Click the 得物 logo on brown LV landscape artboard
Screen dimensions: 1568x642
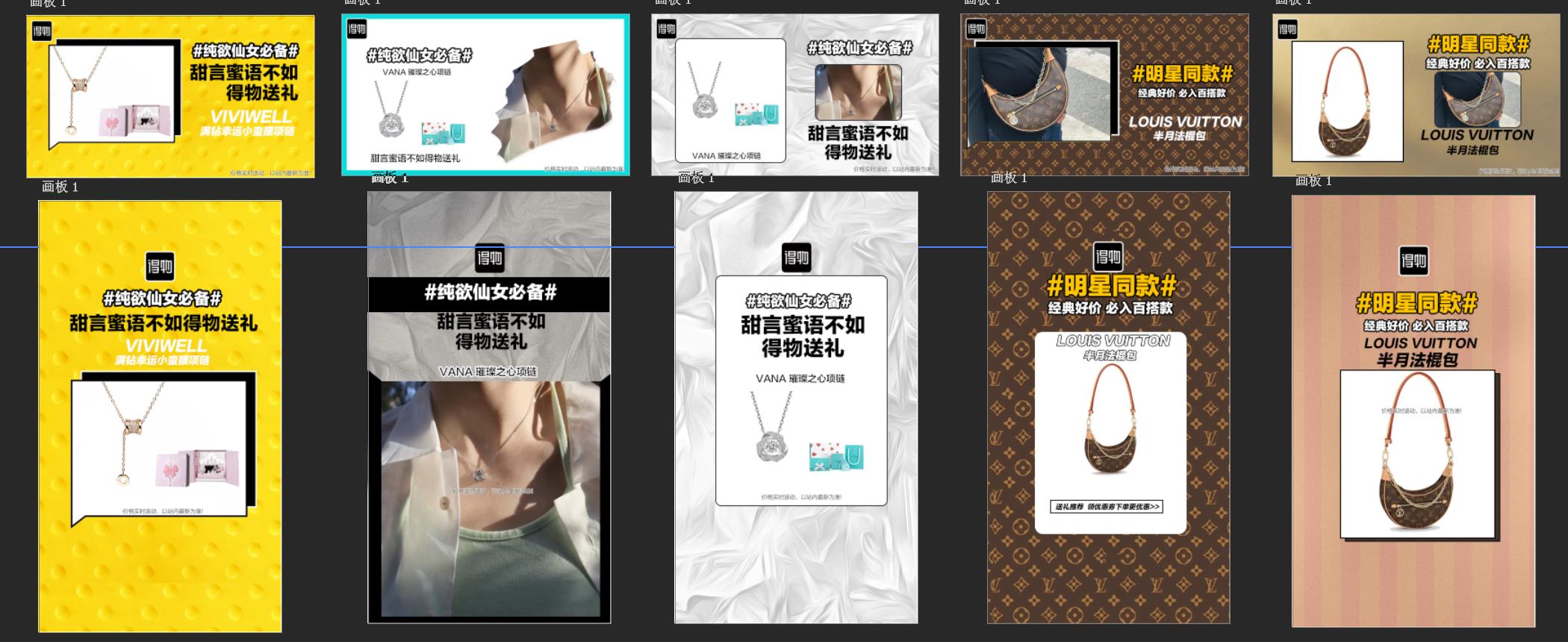click(x=976, y=29)
